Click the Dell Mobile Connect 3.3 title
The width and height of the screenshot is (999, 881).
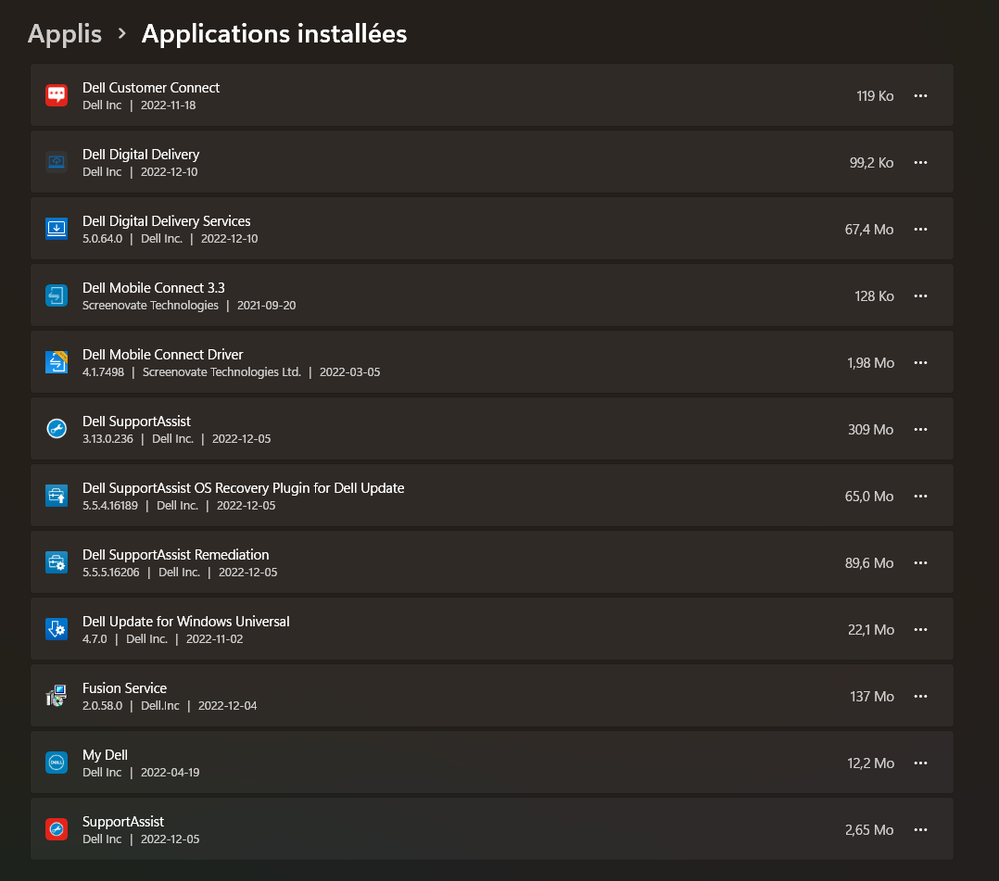[154, 288]
